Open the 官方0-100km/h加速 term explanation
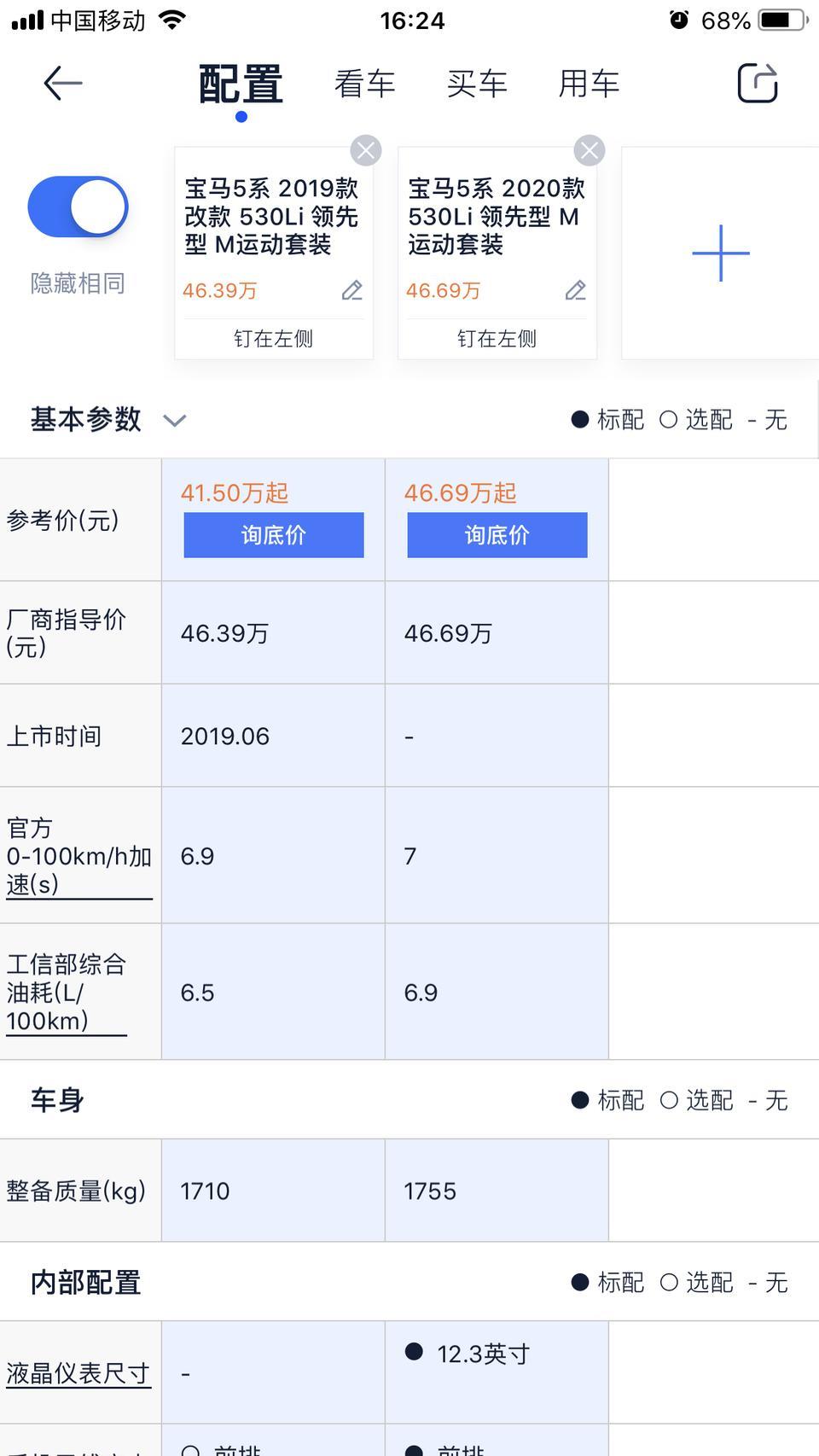The image size is (819, 1456). coord(79,856)
